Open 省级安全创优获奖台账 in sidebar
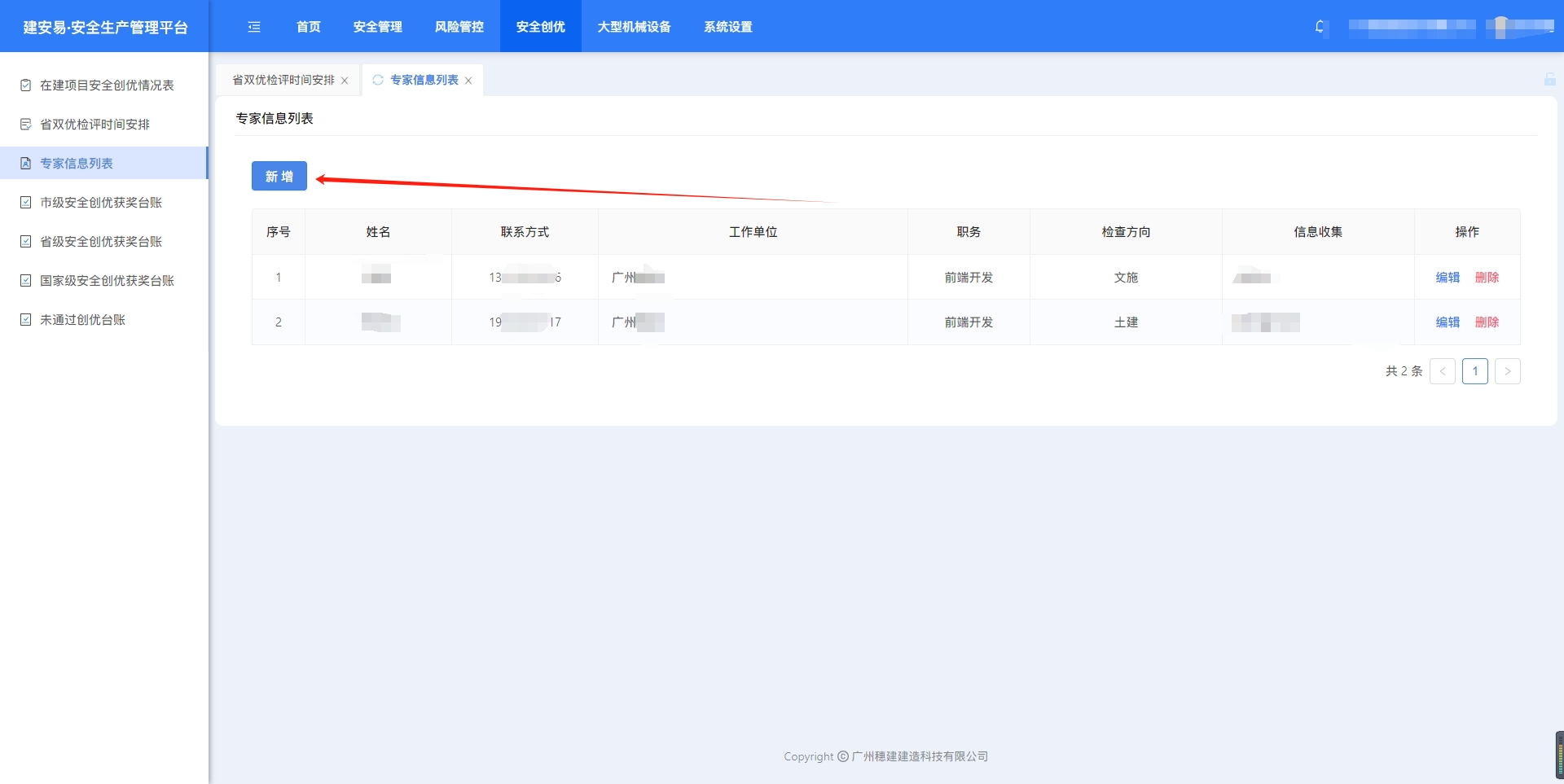 click(x=101, y=242)
